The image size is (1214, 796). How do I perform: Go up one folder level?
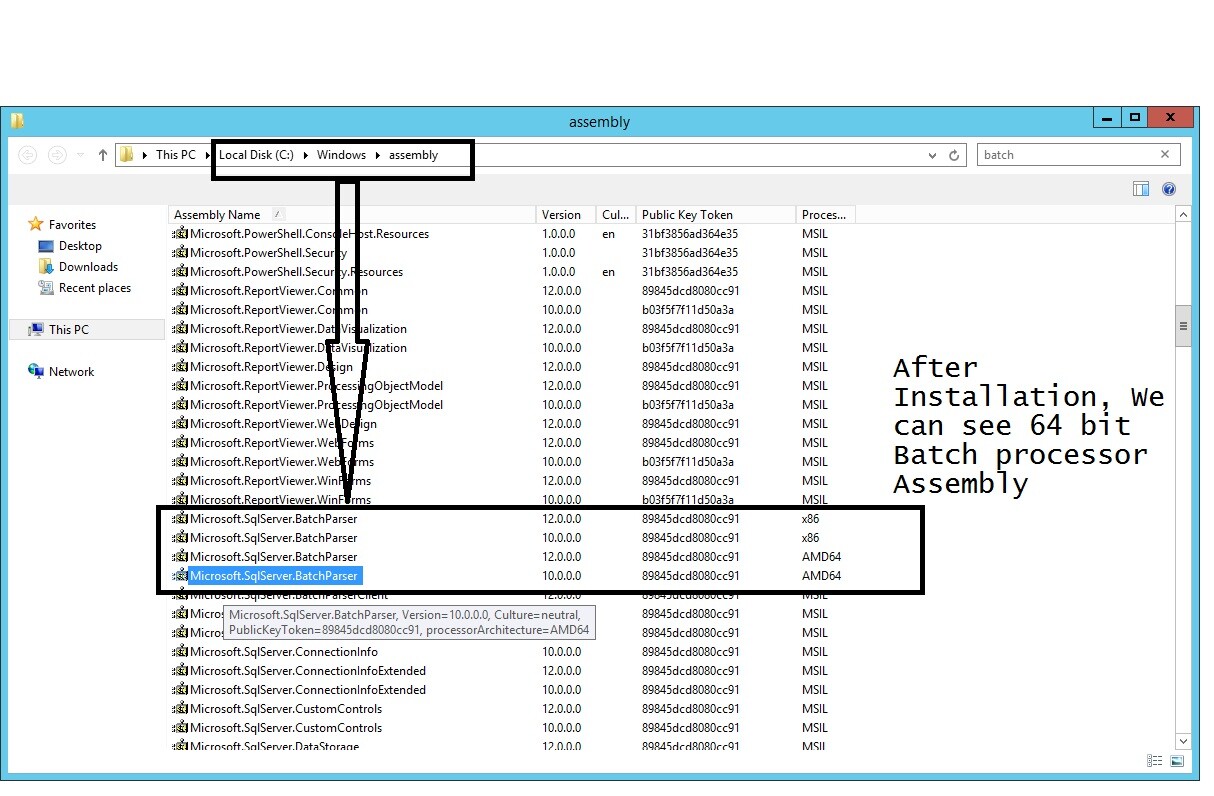click(102, 155)
